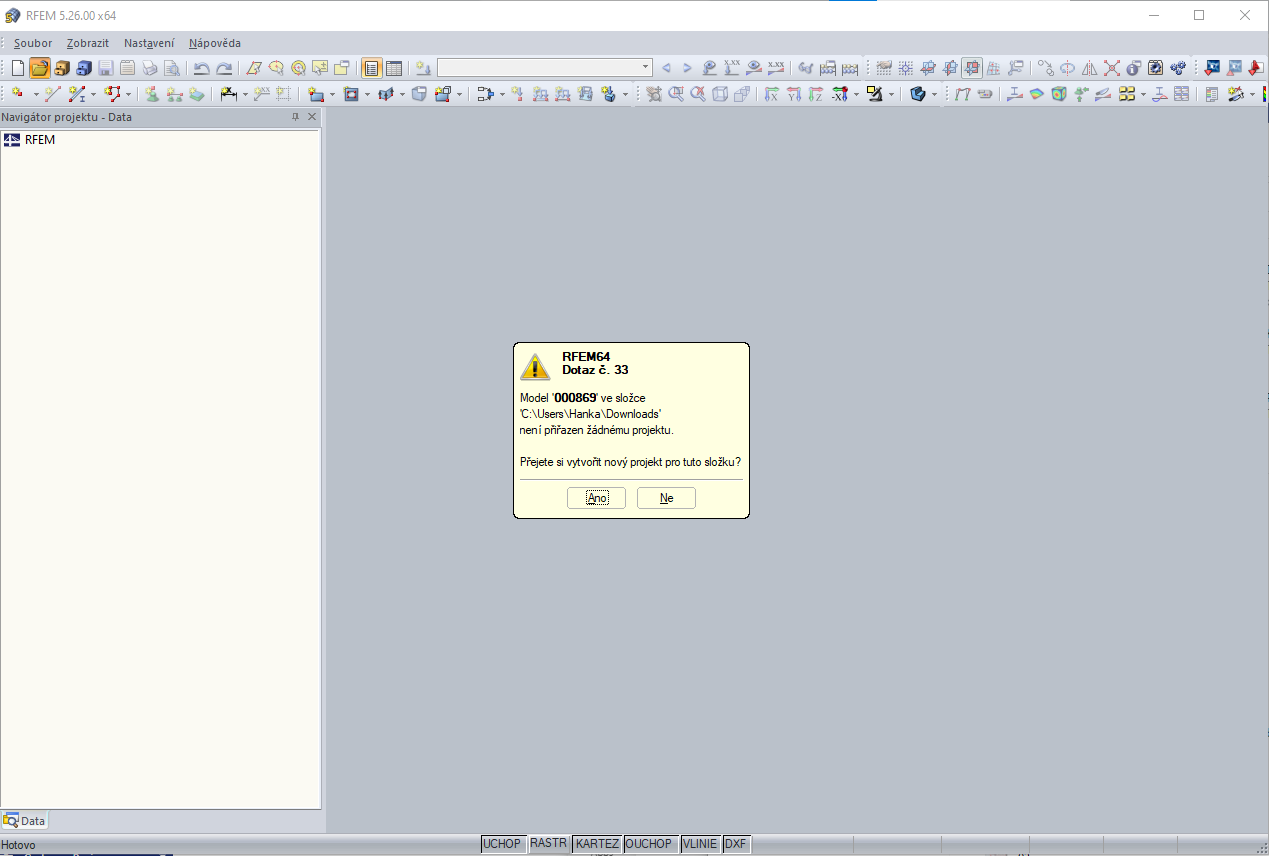
Task: Expand dropdown beside the blue solid icon
Action: coord(934,94)
